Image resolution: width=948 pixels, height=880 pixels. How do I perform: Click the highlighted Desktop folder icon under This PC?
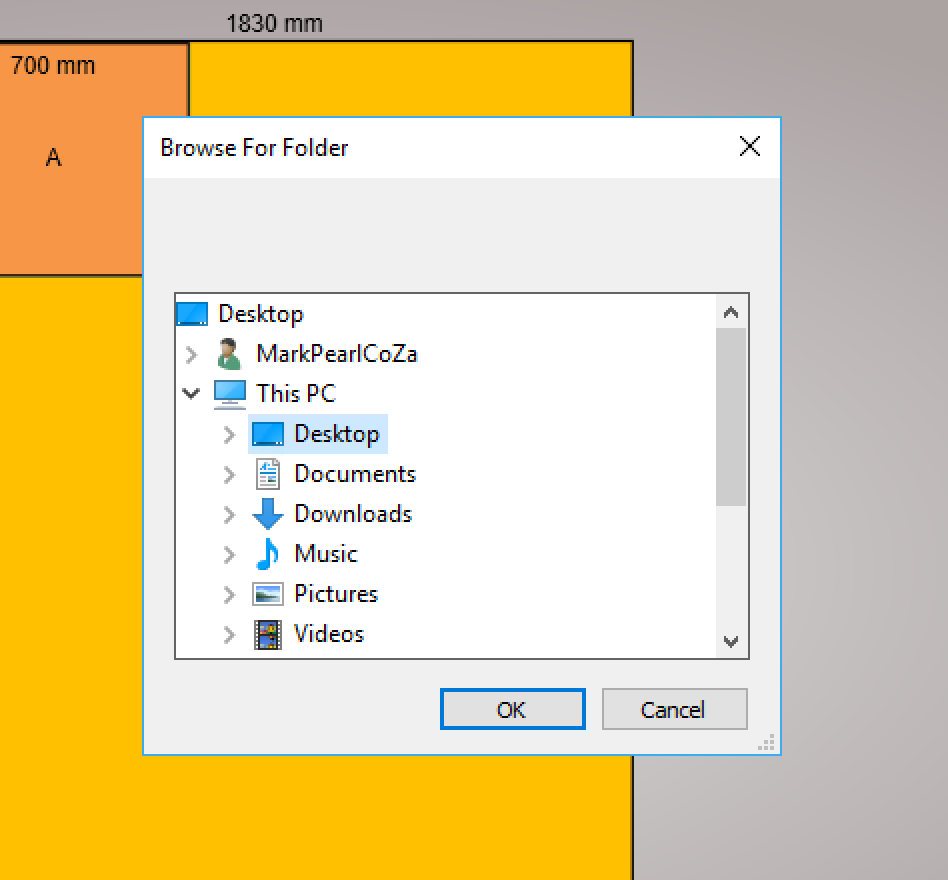(x=268, y=434)
